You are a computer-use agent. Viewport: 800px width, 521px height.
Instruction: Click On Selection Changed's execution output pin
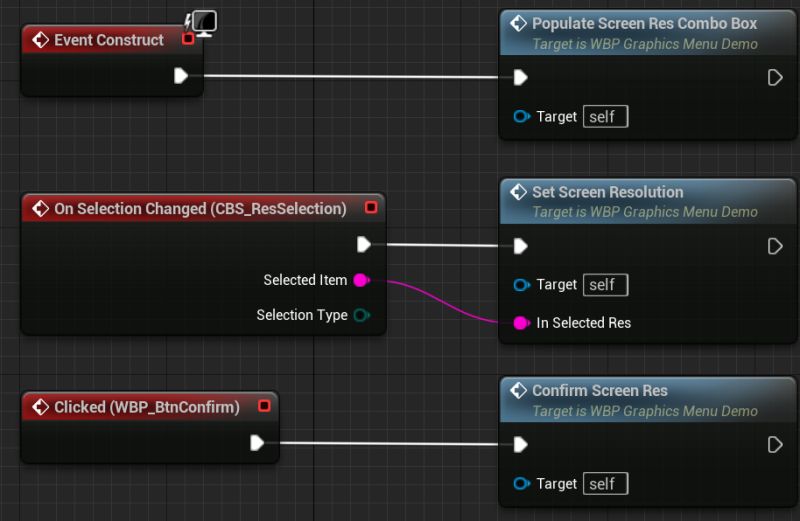coord(364,244)
